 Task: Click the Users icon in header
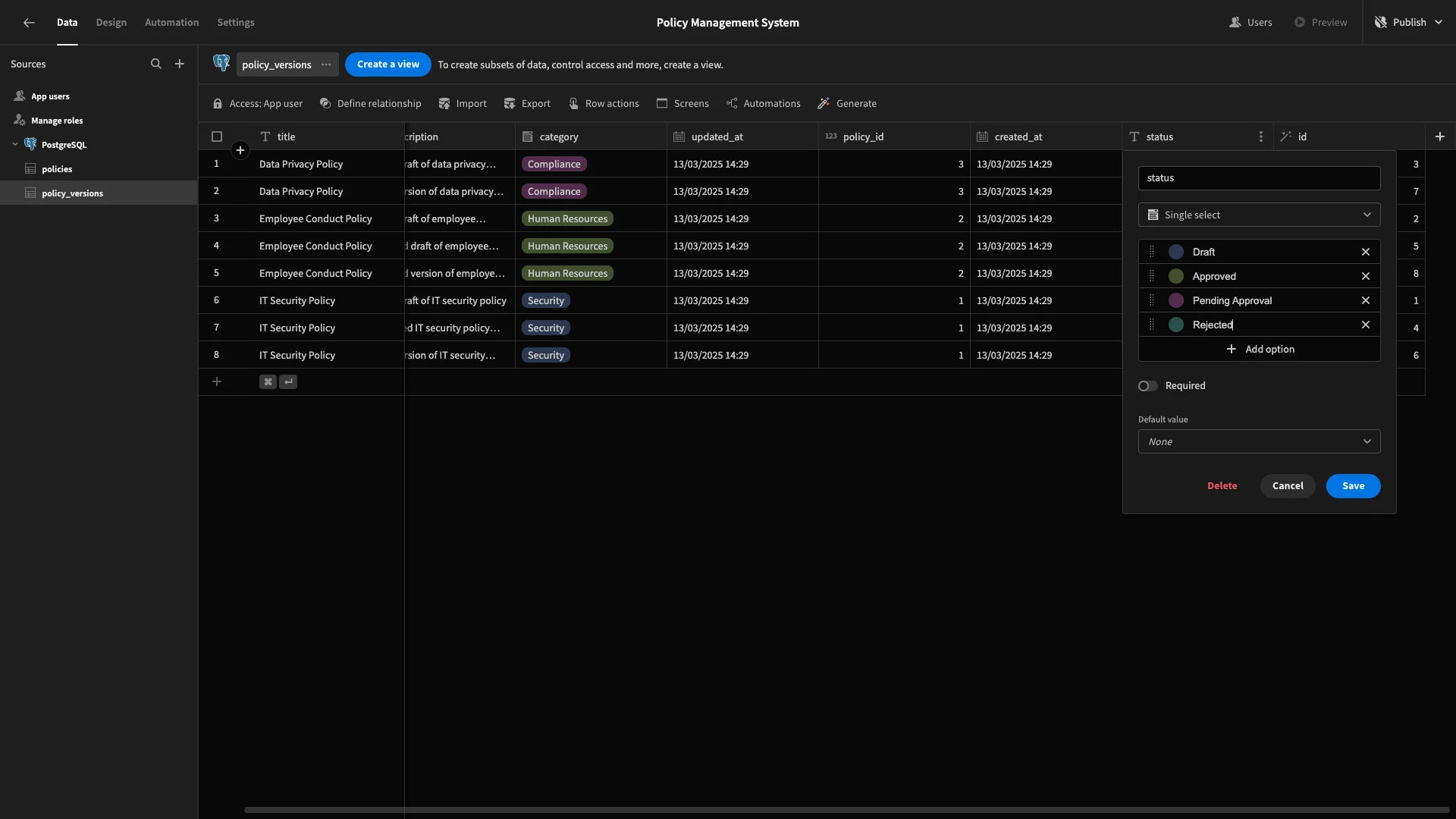tap(1235, 23)
